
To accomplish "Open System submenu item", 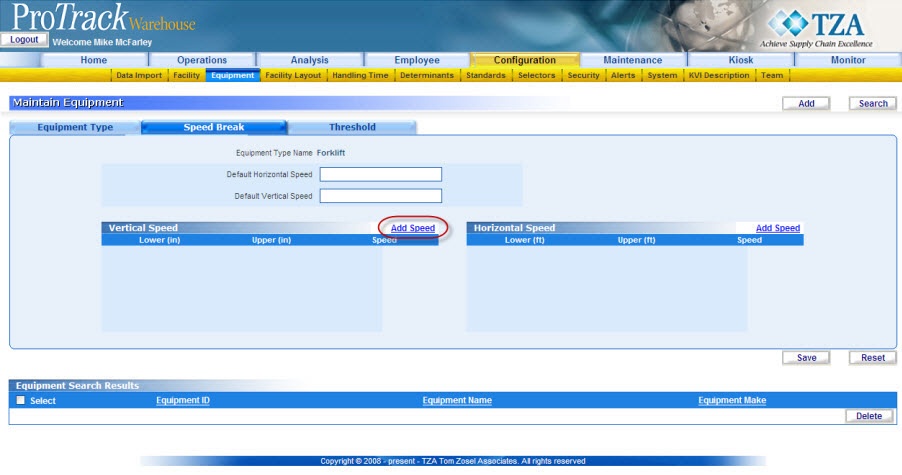I will point(662,75).
